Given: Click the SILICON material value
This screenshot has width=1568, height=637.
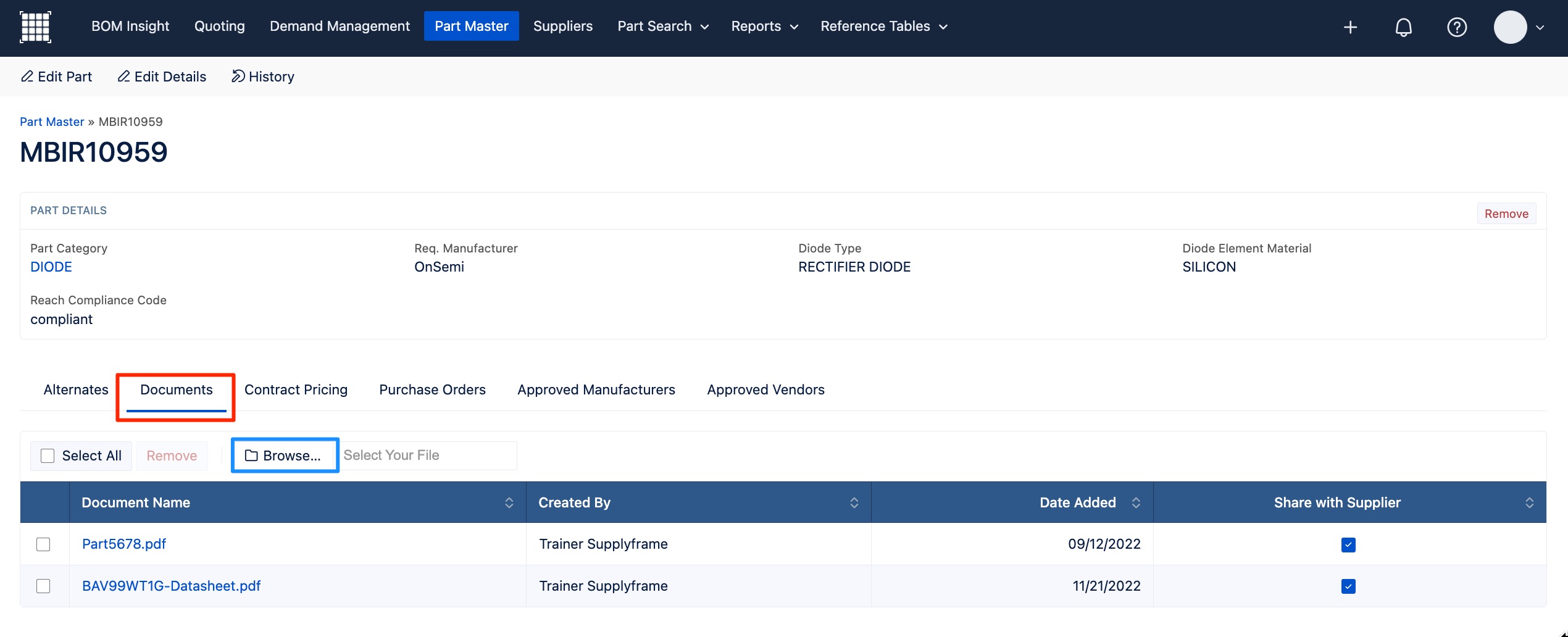Looking at the screenshot, I should (1209, 267).
